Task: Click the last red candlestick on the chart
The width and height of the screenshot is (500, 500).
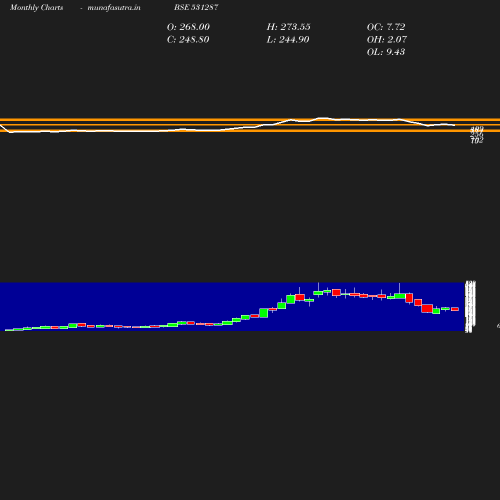Action: (455, 309)
